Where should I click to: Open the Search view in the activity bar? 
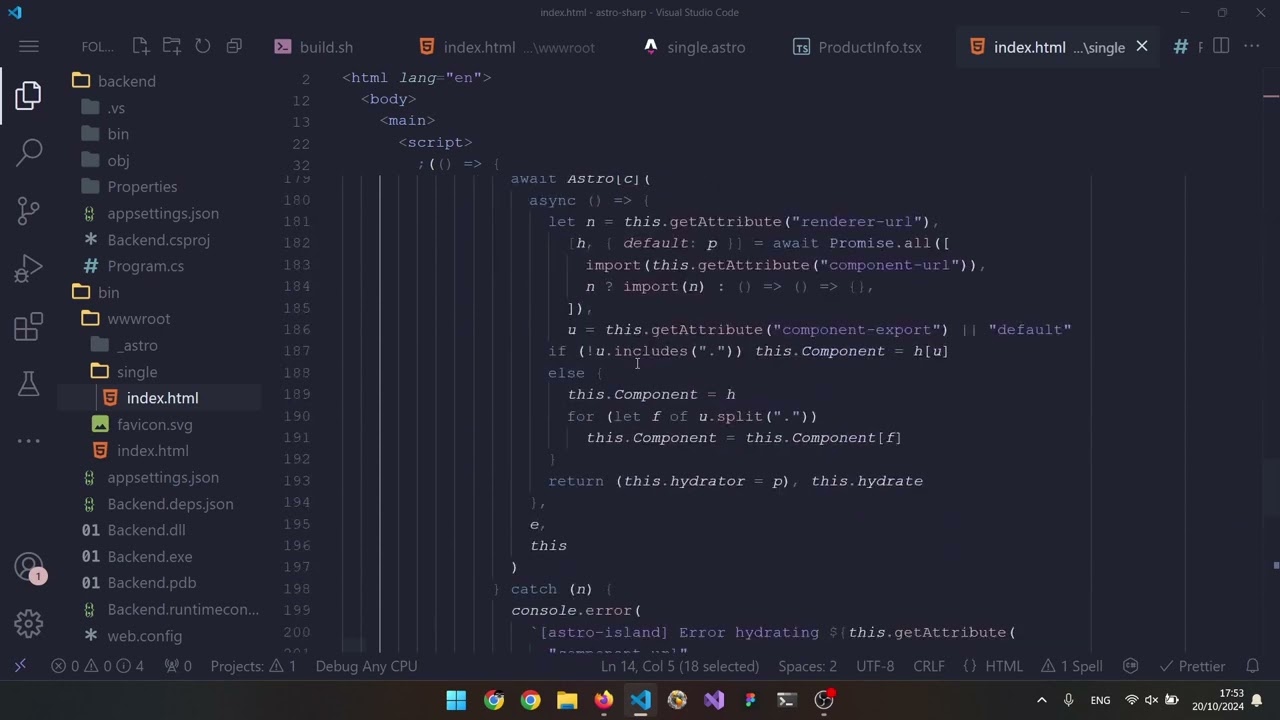pos(28,152)
